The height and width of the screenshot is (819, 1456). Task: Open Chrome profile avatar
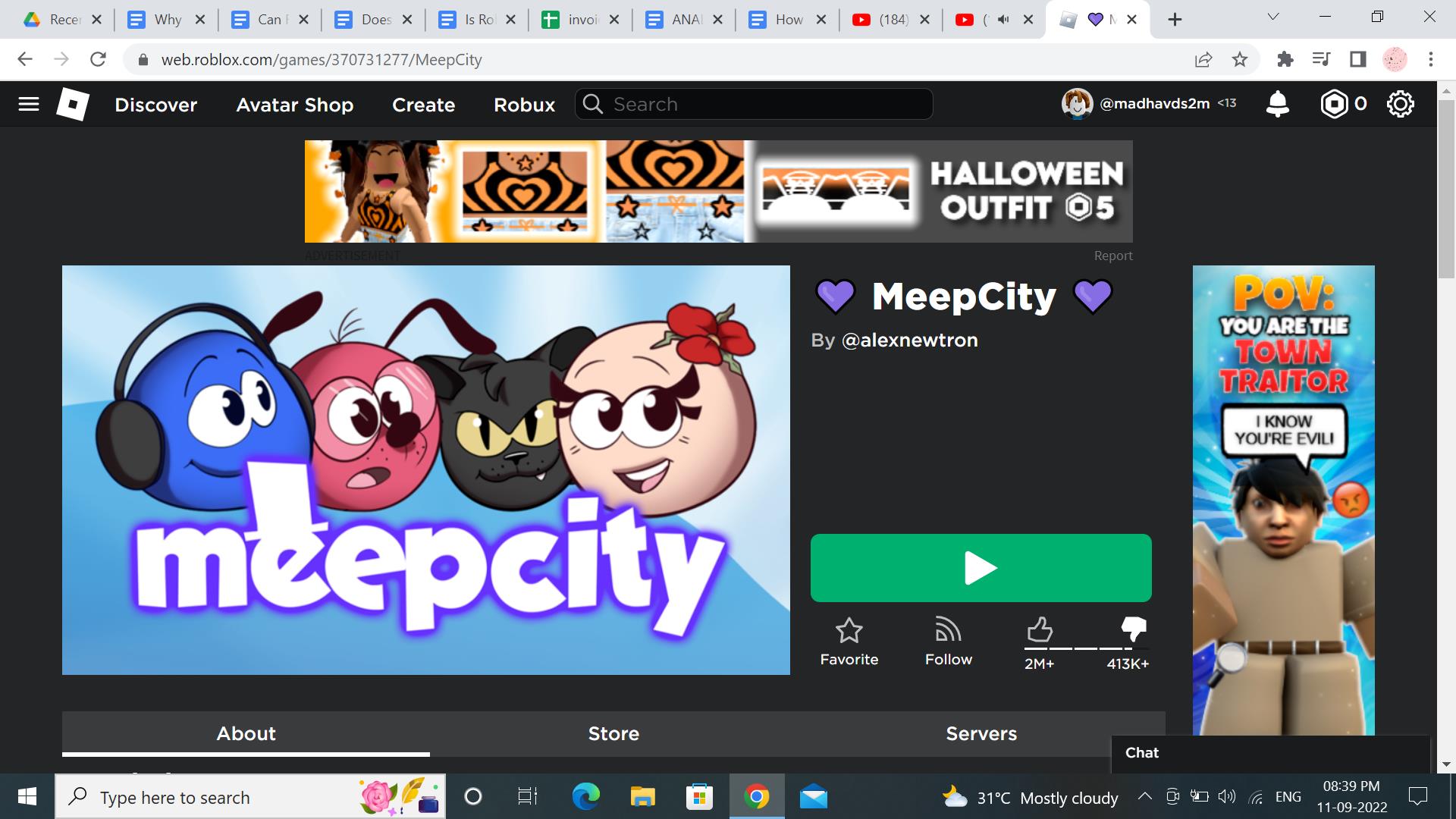1395,59
